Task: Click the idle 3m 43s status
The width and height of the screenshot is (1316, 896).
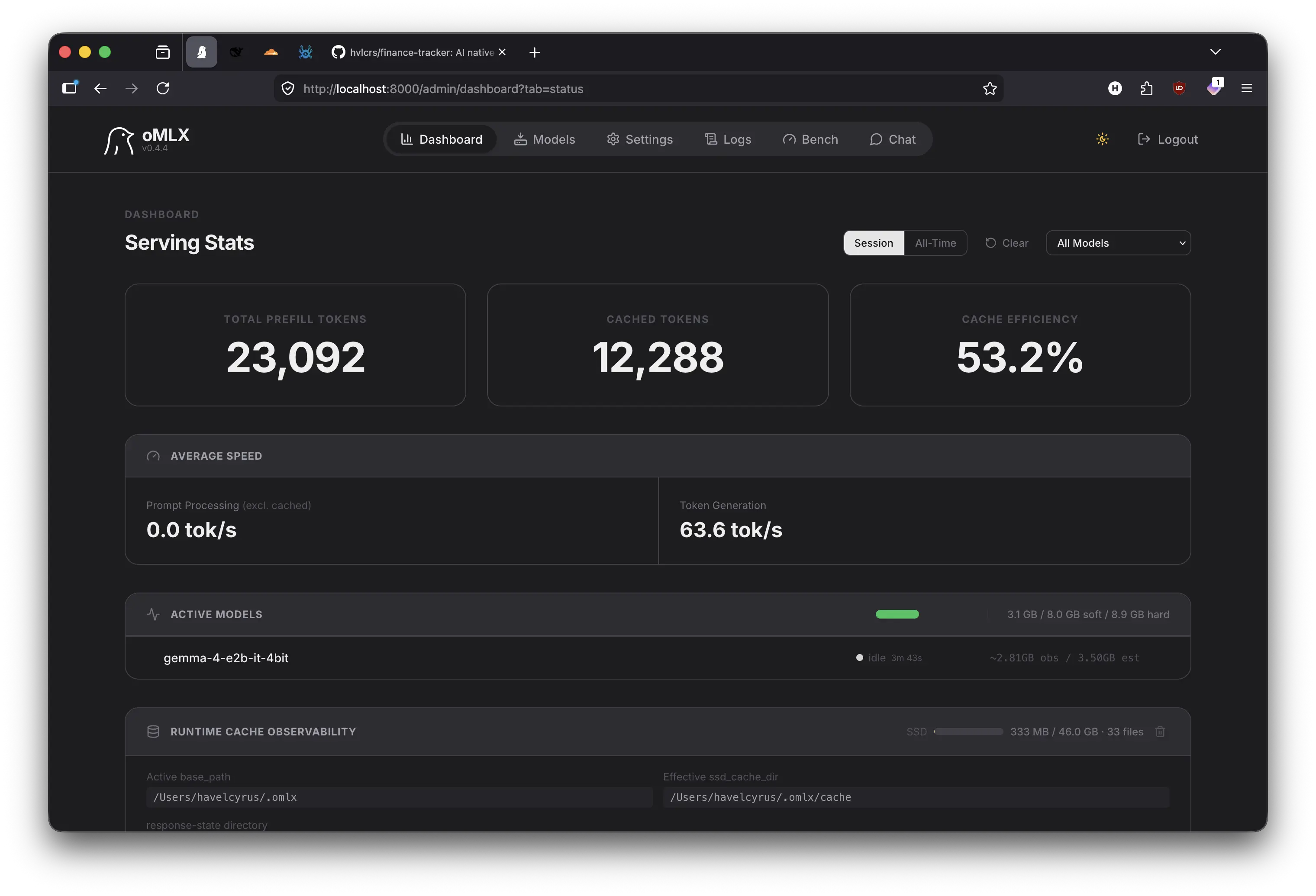Action: tap(889, 658)
